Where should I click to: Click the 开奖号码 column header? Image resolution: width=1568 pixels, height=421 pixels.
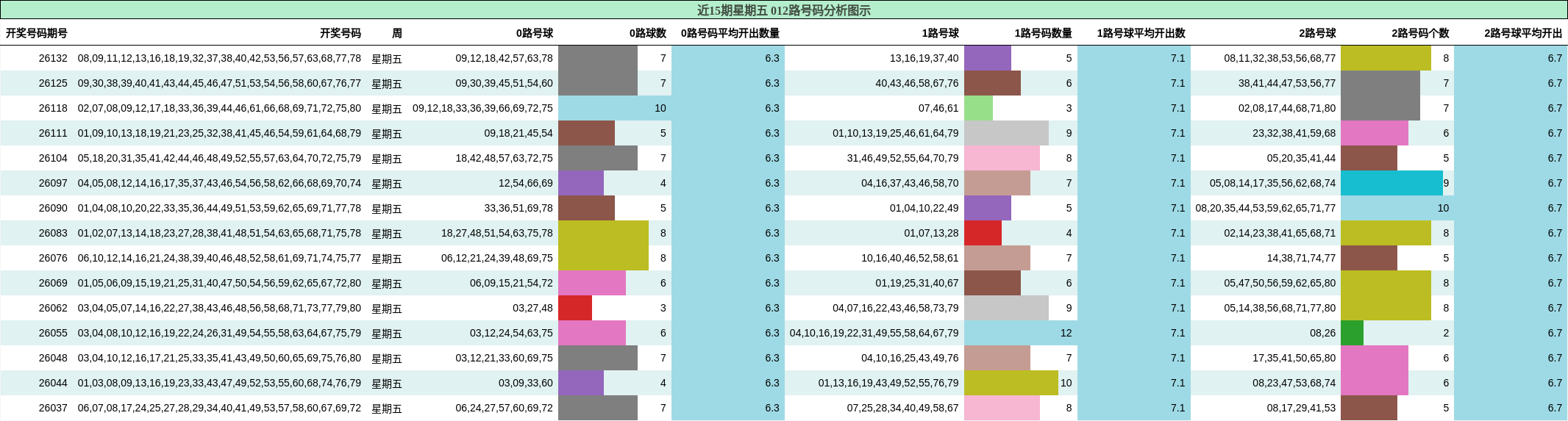(341, 33)
